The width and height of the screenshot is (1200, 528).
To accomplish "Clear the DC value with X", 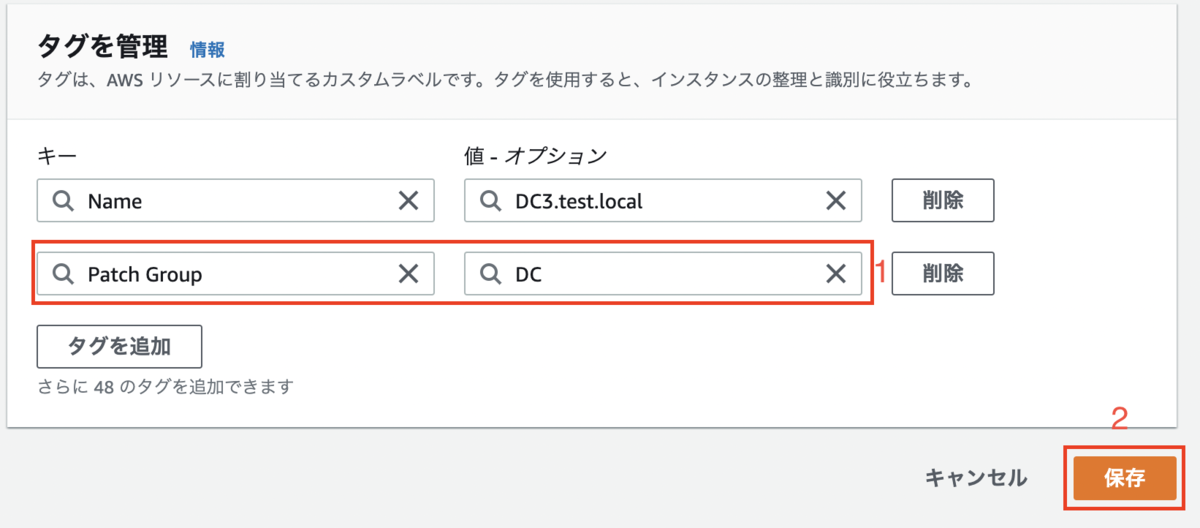I will (836, 274).
